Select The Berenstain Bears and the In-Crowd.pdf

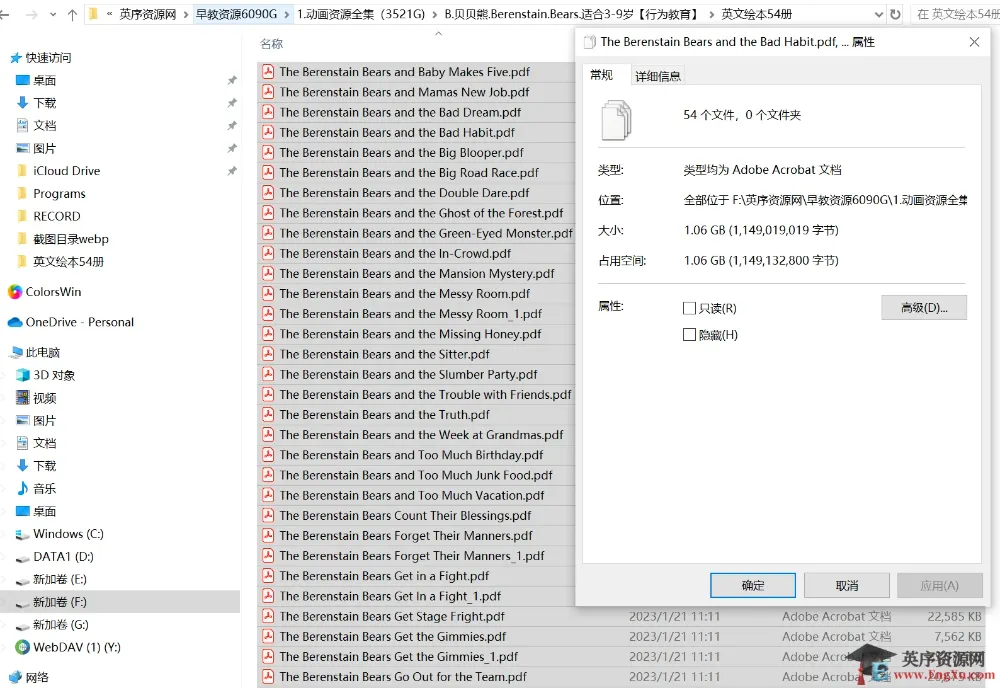click(x=395, y=254)
